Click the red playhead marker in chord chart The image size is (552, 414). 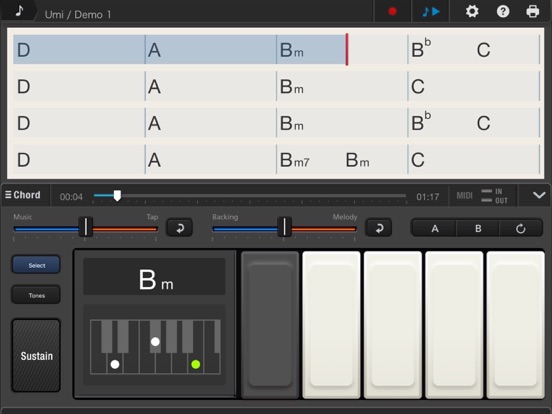(347, 49)
